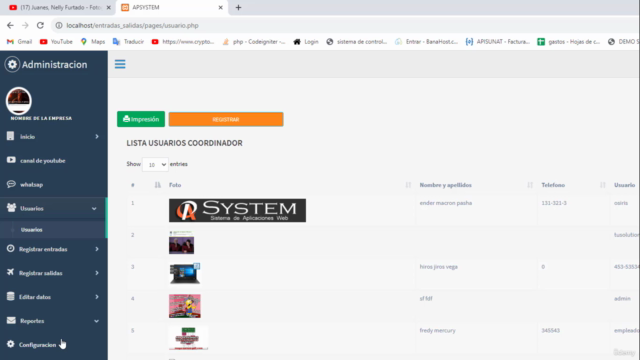
Task: Open the gastos - Hojas de c... bookmark
Action: (569, 42)
